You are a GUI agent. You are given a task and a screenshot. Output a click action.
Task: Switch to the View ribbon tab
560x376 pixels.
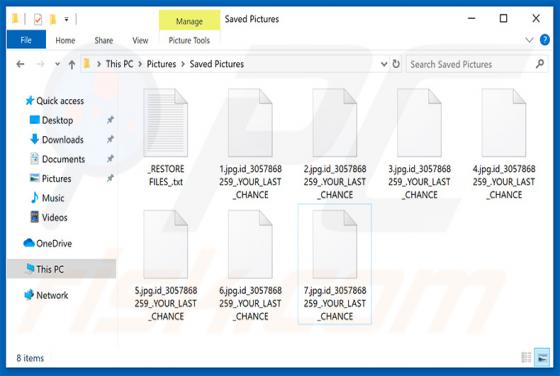pyautogui.click(x=140, y=40)
